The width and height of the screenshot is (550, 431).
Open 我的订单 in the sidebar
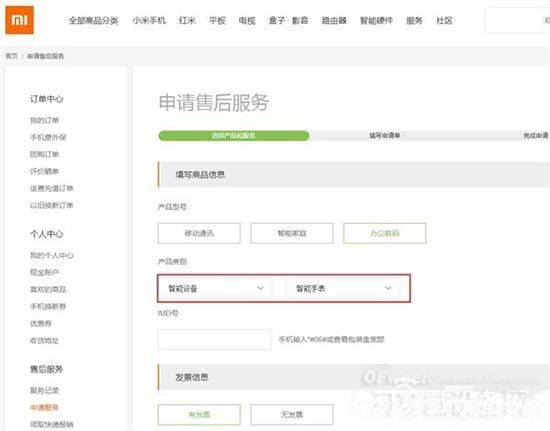point(44,120)
